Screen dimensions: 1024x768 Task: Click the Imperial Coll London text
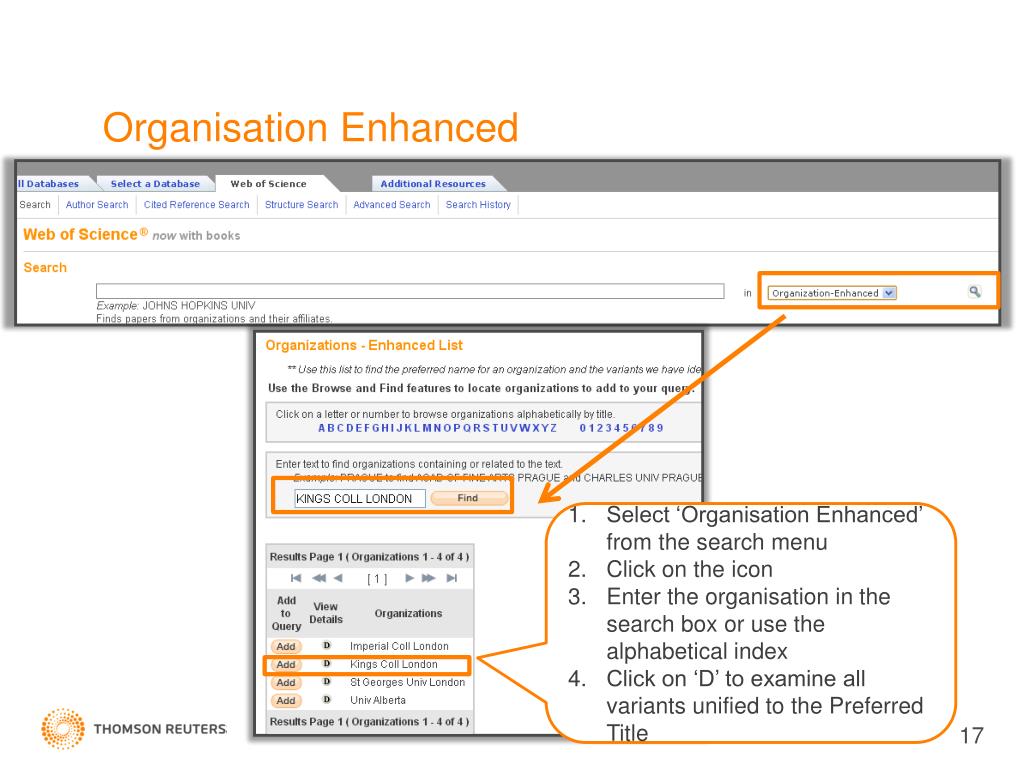(399, 646)
